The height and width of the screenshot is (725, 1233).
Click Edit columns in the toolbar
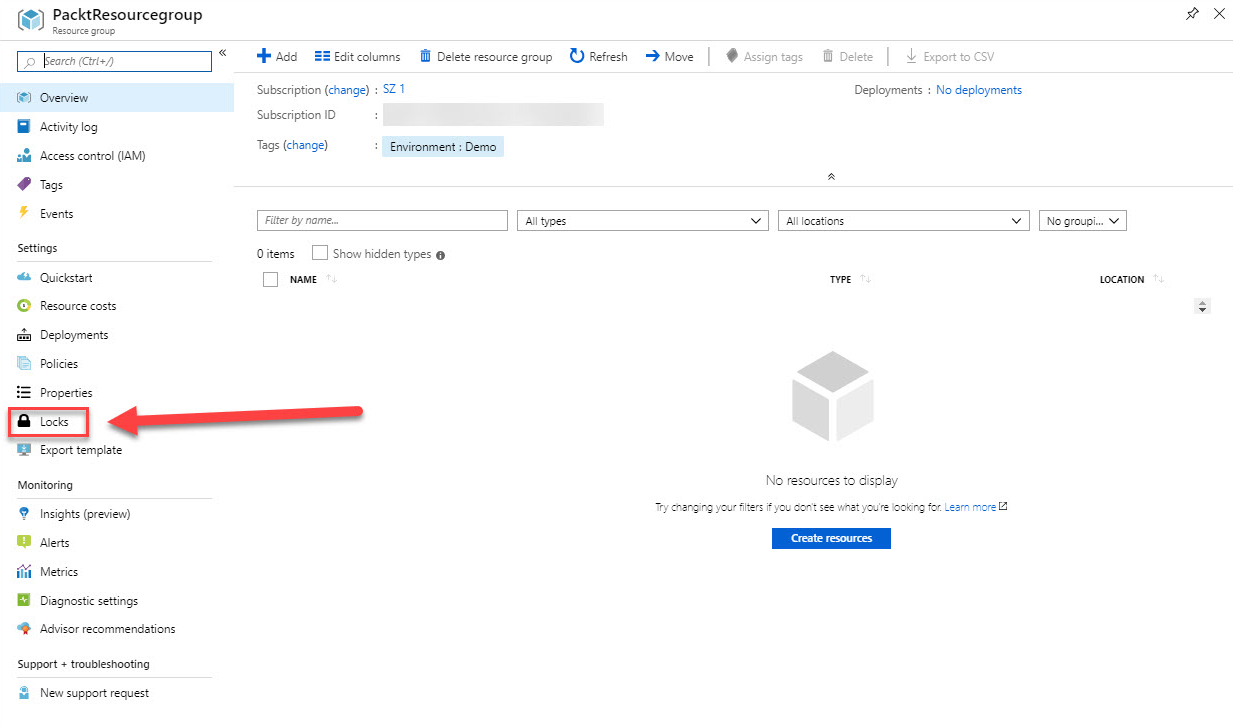coord(357,57)
